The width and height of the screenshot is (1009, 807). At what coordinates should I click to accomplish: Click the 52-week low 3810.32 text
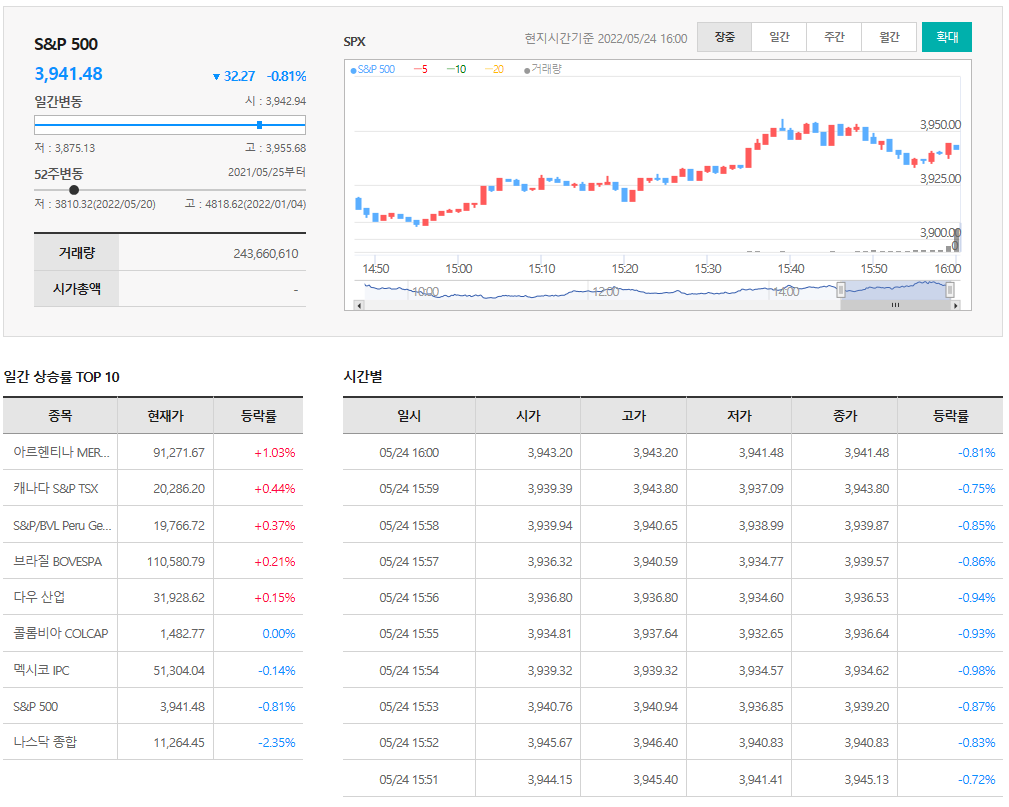[95, 204]
